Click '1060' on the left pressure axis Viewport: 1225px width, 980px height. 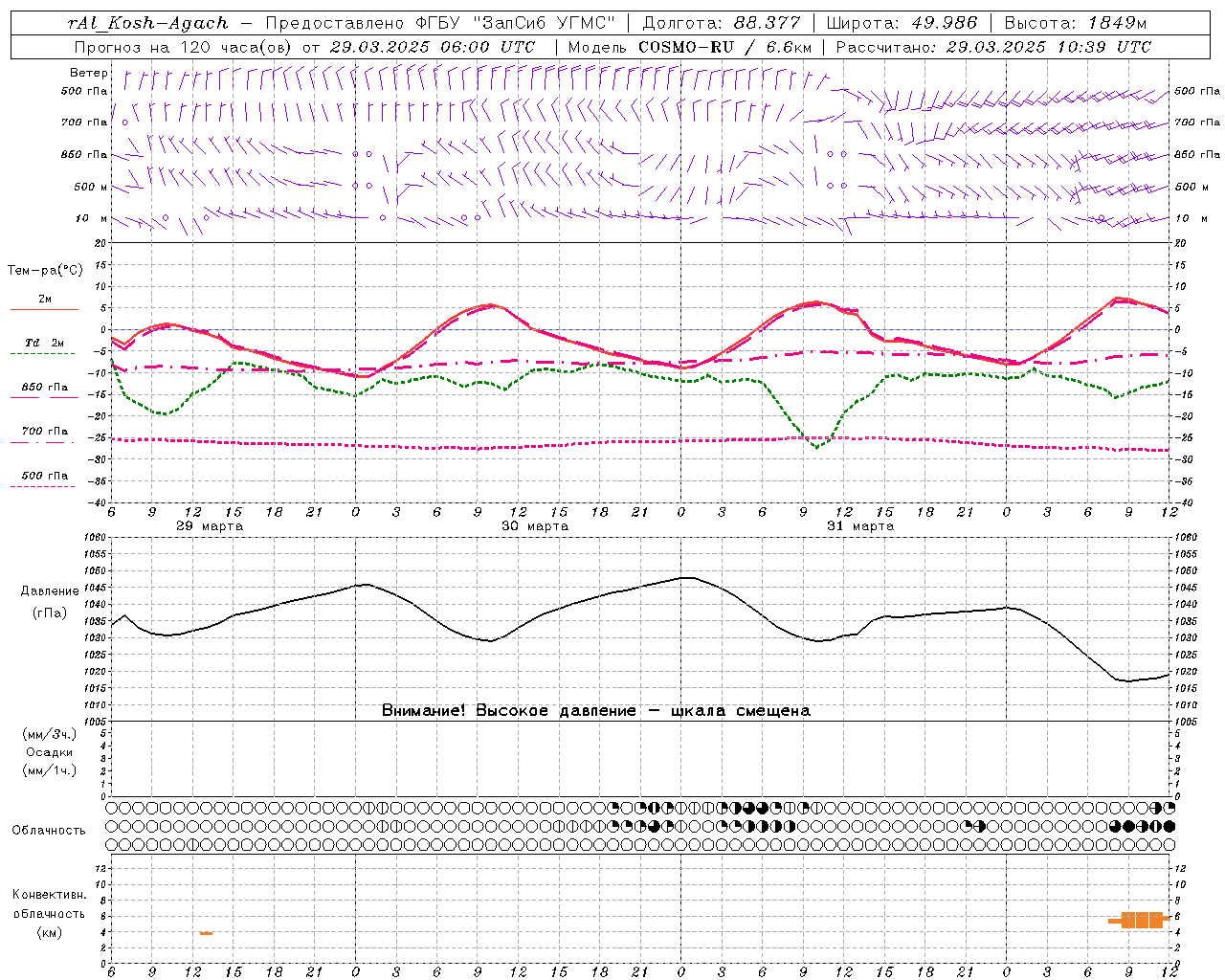(x=96, y=538)
